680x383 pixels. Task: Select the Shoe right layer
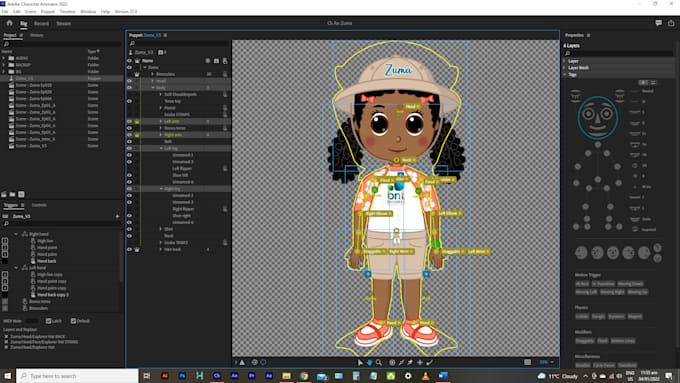[x=181, y=216]
